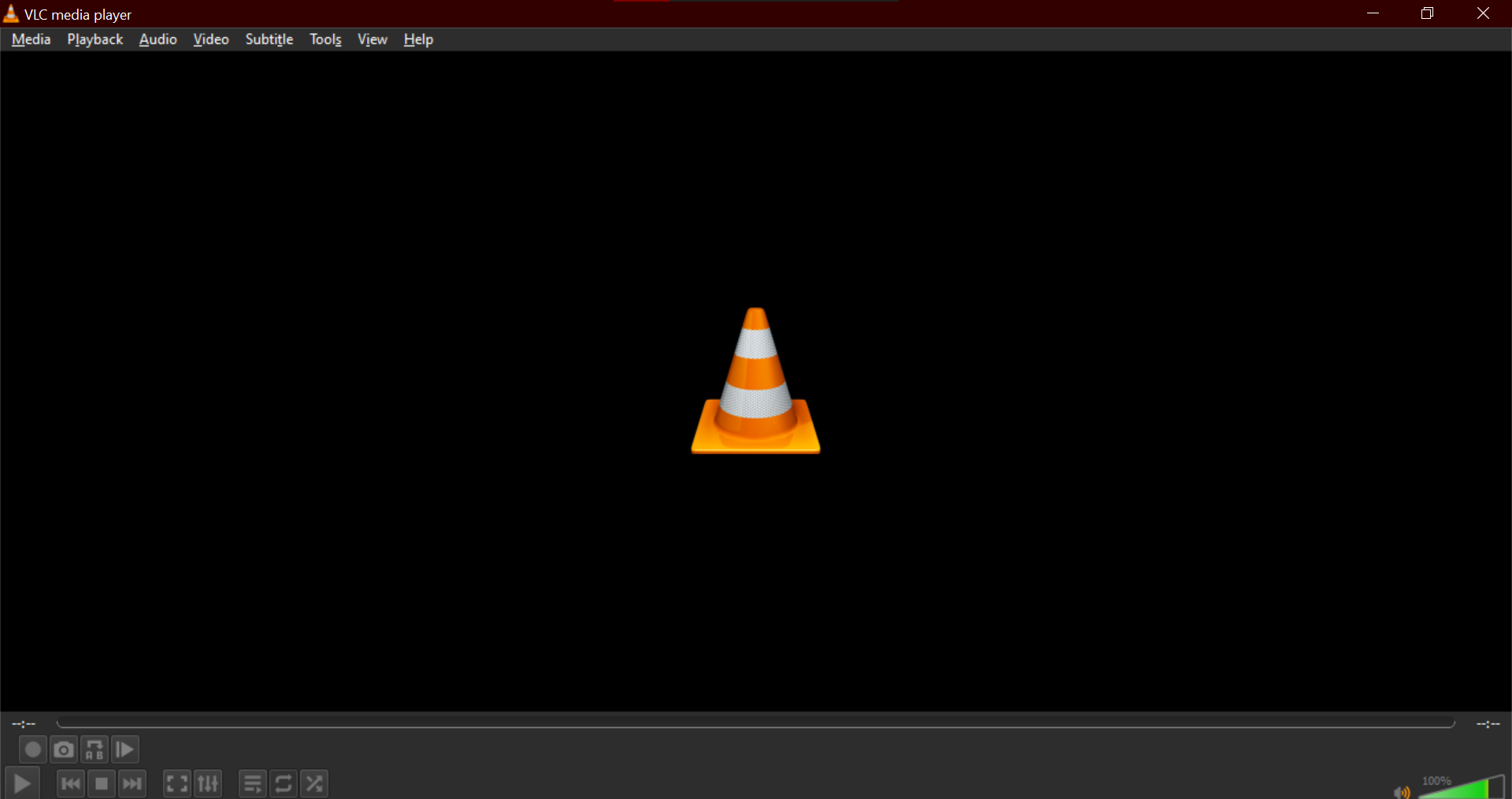Close VLC media player
Viewport: 1512px width, 799px height.
point(1483,13)
